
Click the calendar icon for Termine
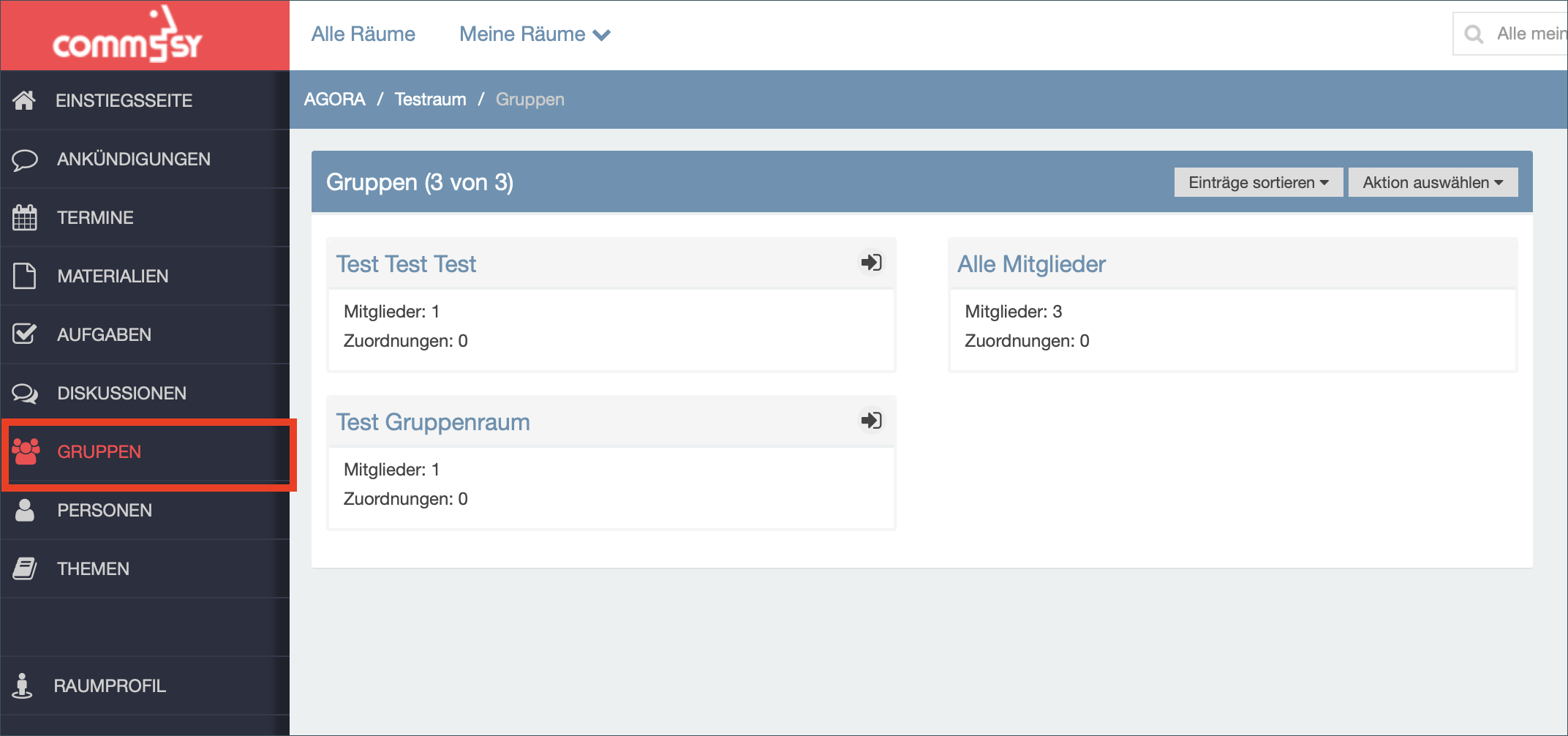pyautogui.click(x=25, y=217)
